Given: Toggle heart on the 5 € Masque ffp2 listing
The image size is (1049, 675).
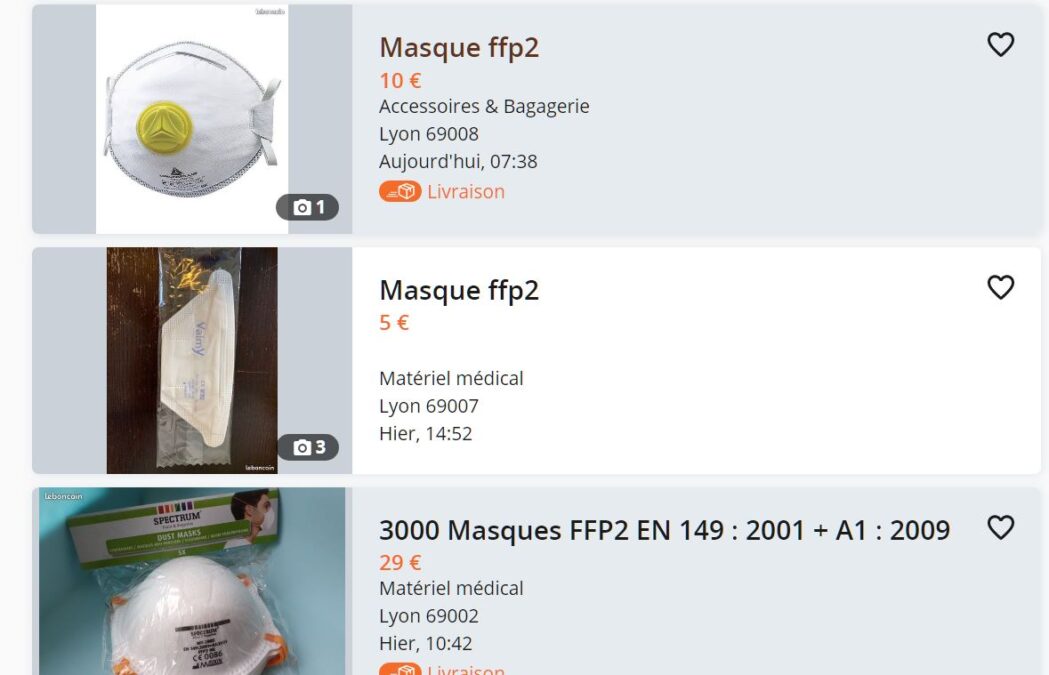Looking at the screenshot, I should (1001, 288).
